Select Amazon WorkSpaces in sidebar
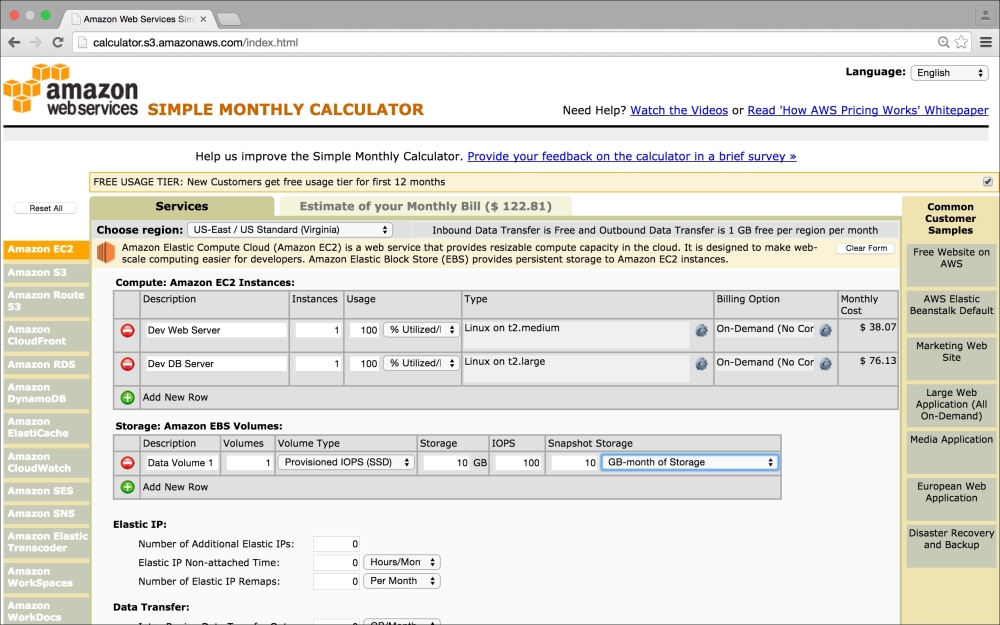Viewport: 1000px width, 625px height. pyautogui.click(x=46, y=577)
